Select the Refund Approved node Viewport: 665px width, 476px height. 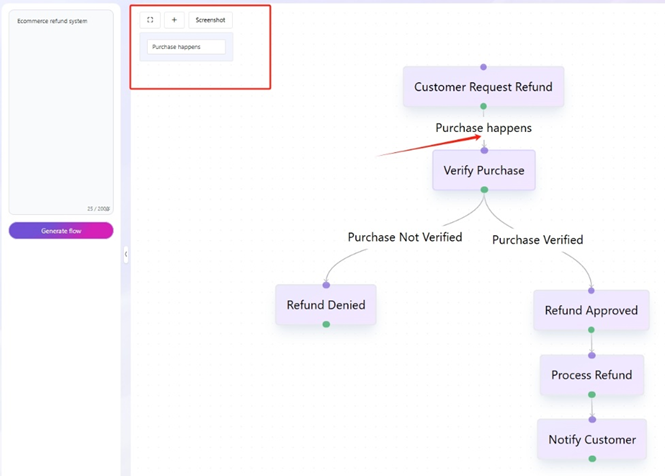pyautogui.click(x=591, y=310)
